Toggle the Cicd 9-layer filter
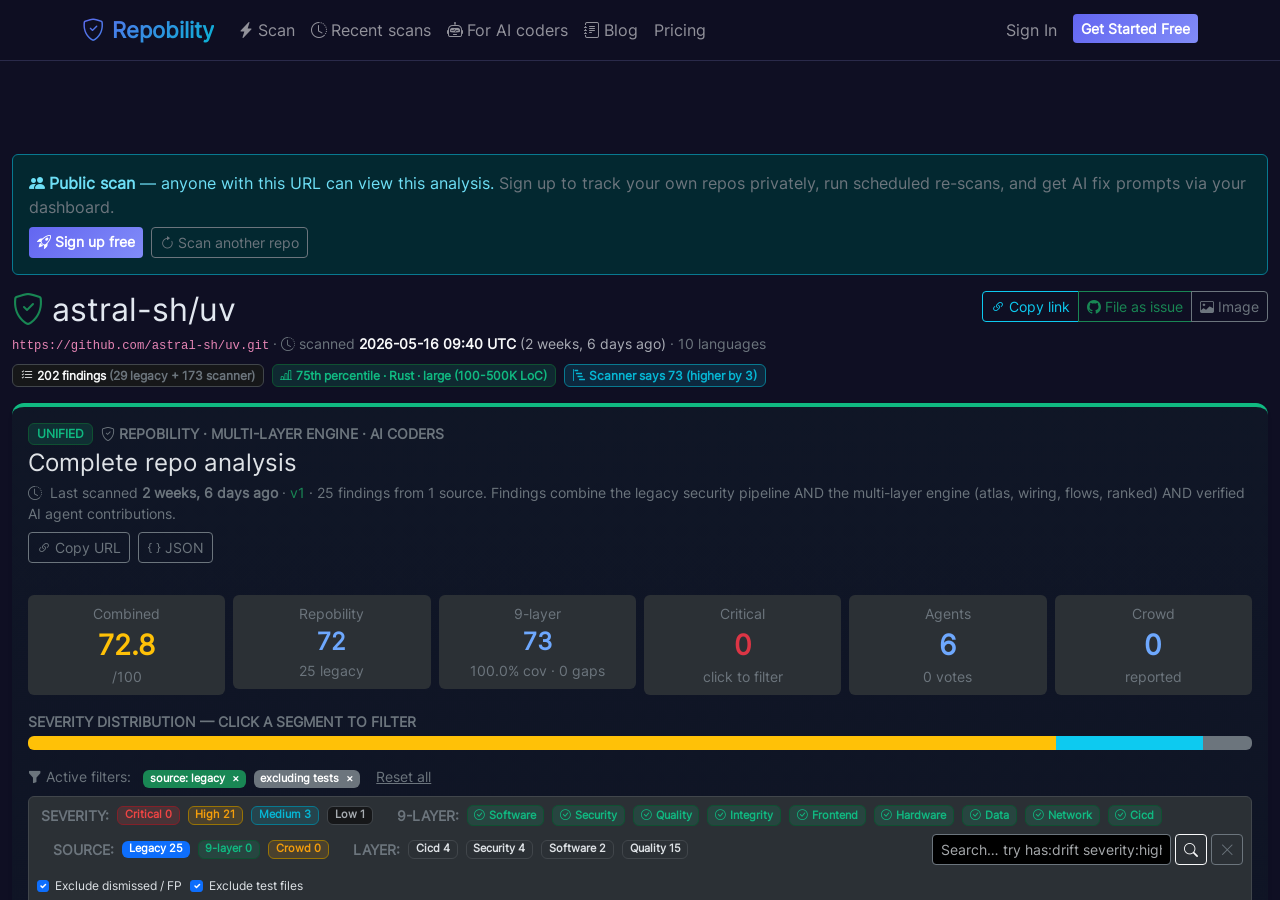 coord(1135,815)
